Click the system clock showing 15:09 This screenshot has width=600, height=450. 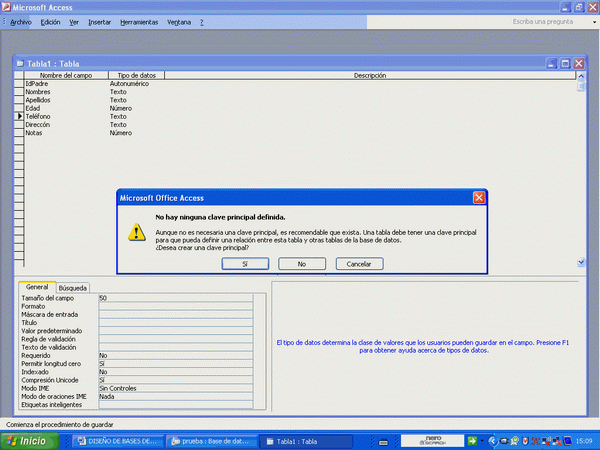pyautogui.click(x=584, y=441)
